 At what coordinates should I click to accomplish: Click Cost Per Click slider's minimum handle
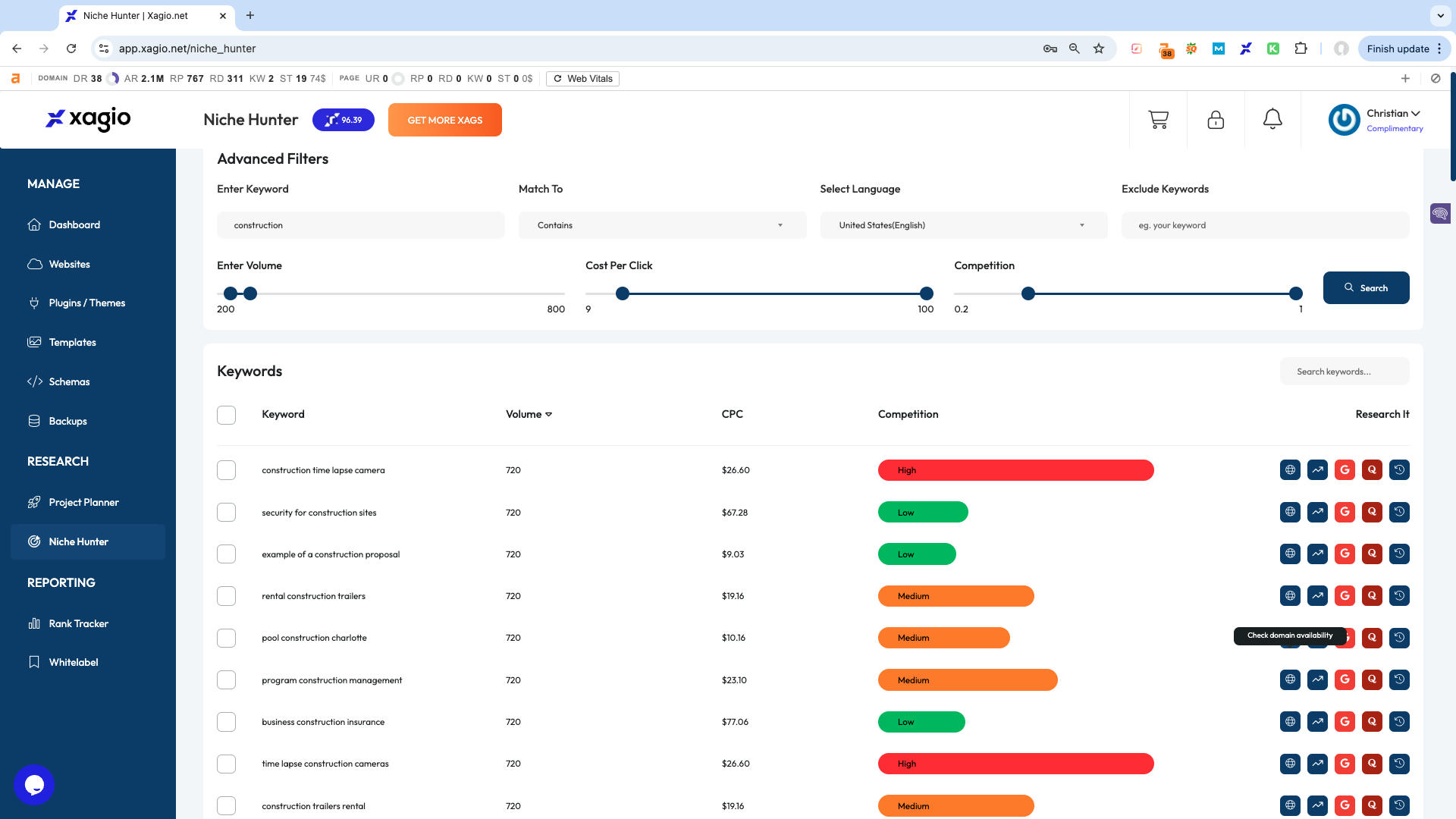pos(623,293)
